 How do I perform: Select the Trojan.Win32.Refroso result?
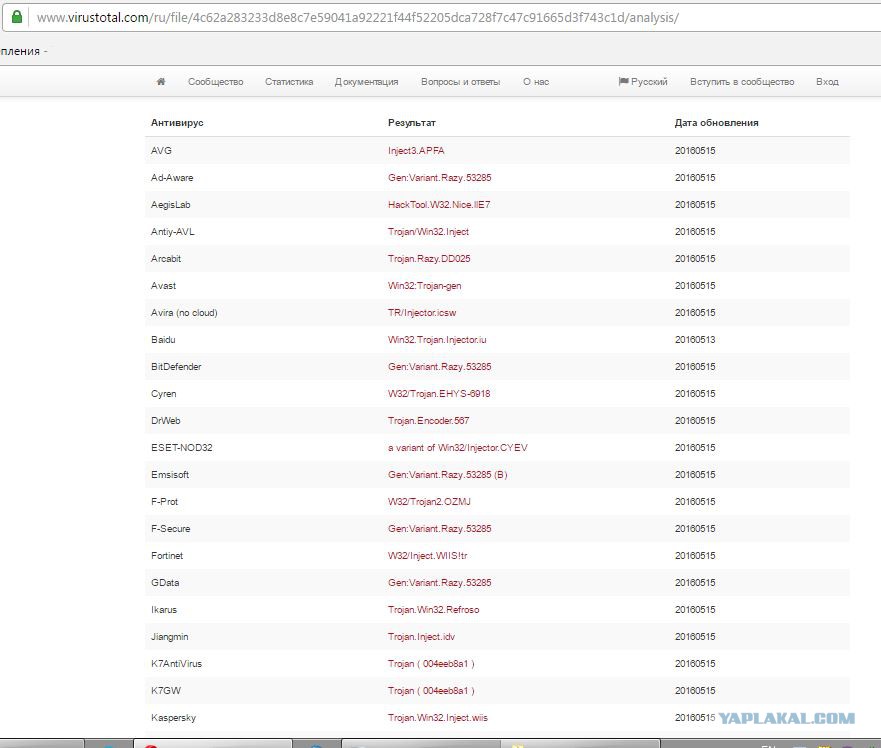(x=434, y=609)
